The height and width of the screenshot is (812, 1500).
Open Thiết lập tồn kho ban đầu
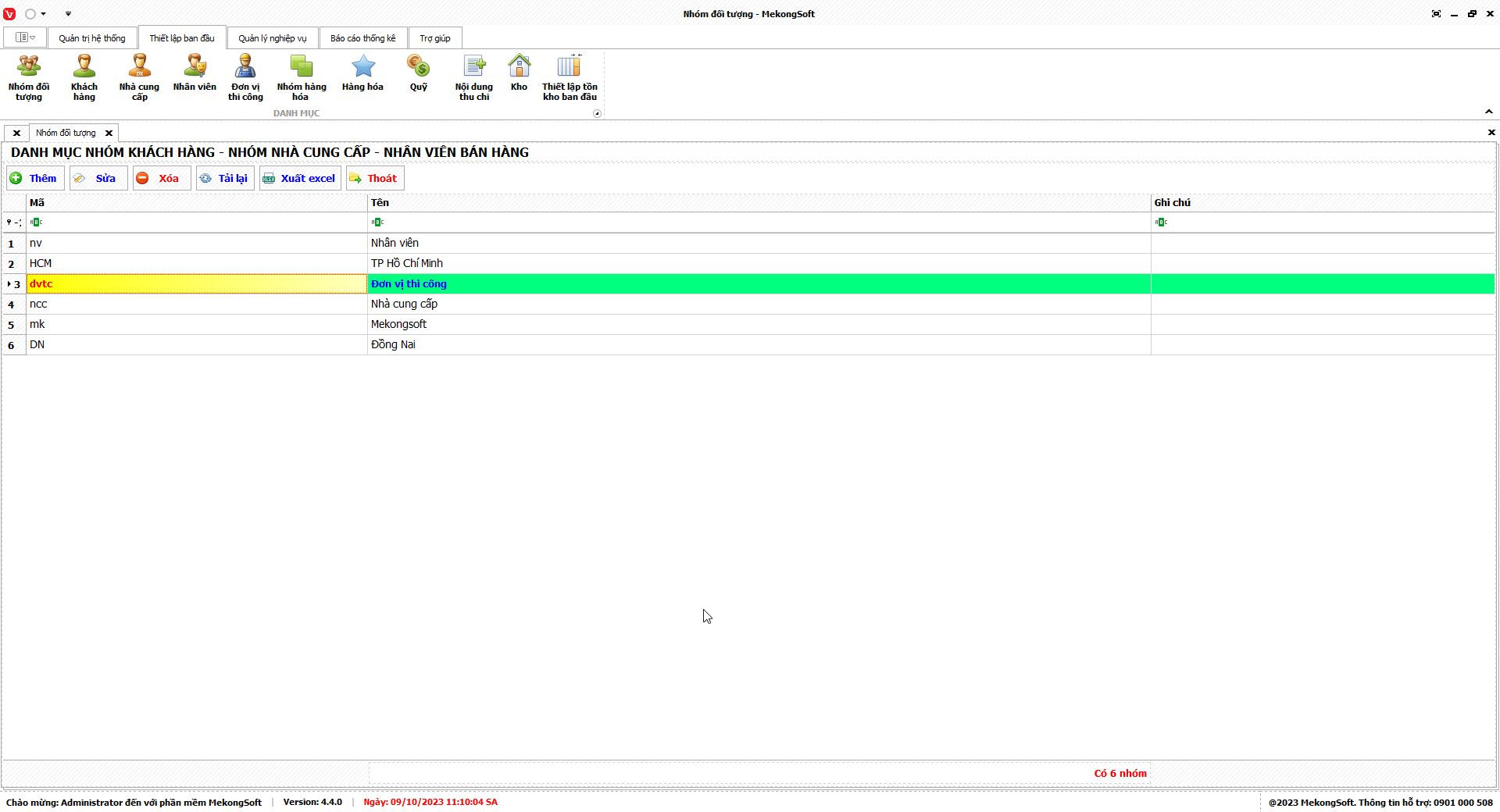pyautogui.click(x=570, y=78)
